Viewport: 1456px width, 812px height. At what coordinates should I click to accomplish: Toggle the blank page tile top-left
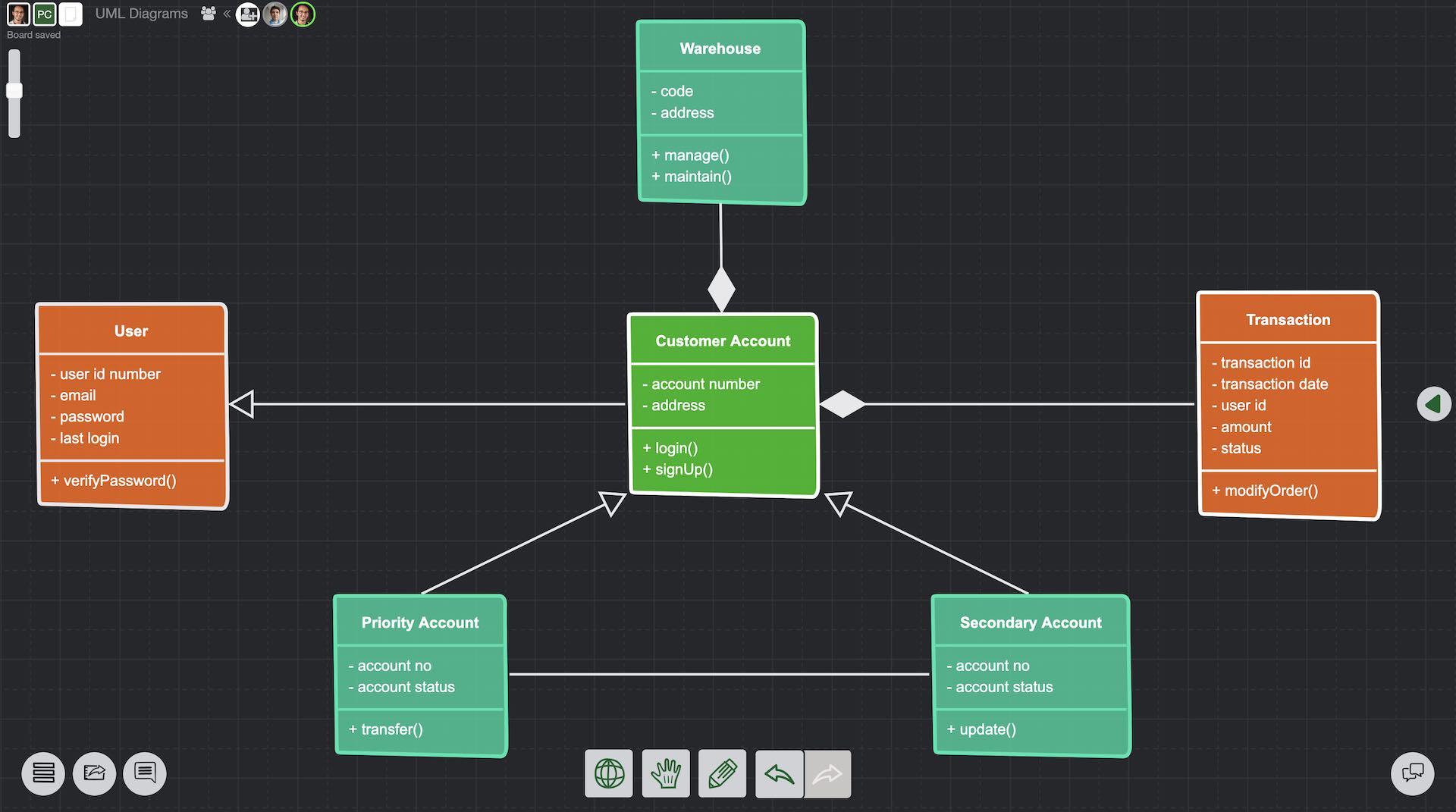pos(71,14)
